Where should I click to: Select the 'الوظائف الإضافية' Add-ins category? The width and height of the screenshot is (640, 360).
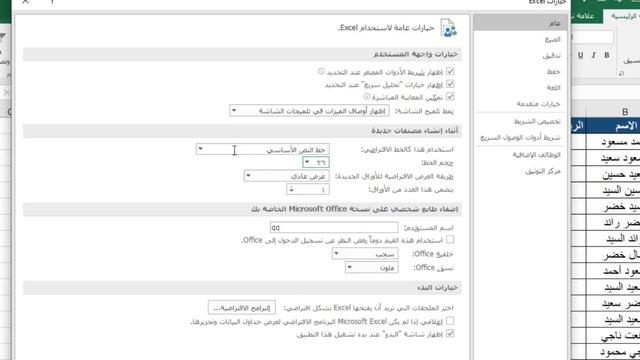point(520,155)
